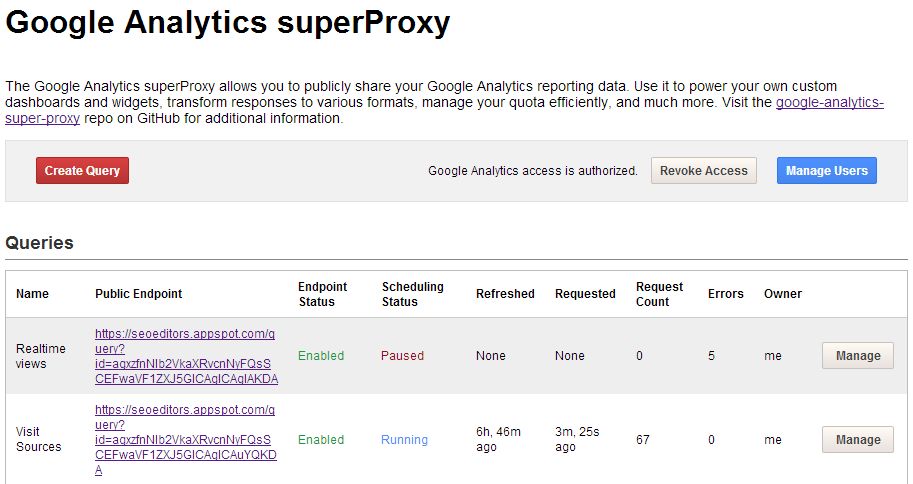913x484 pixels.
Task: Click the Running status of Visit Sources
Action: [404, 440]
